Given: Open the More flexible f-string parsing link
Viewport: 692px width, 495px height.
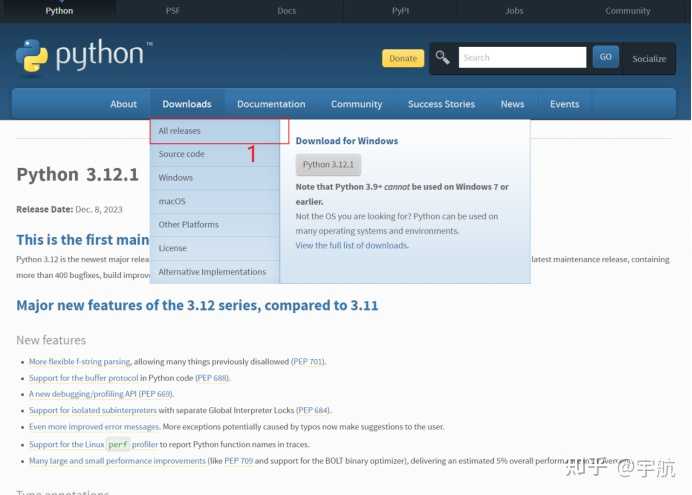Looking at the screenshot, I should (x=80, y=362).
